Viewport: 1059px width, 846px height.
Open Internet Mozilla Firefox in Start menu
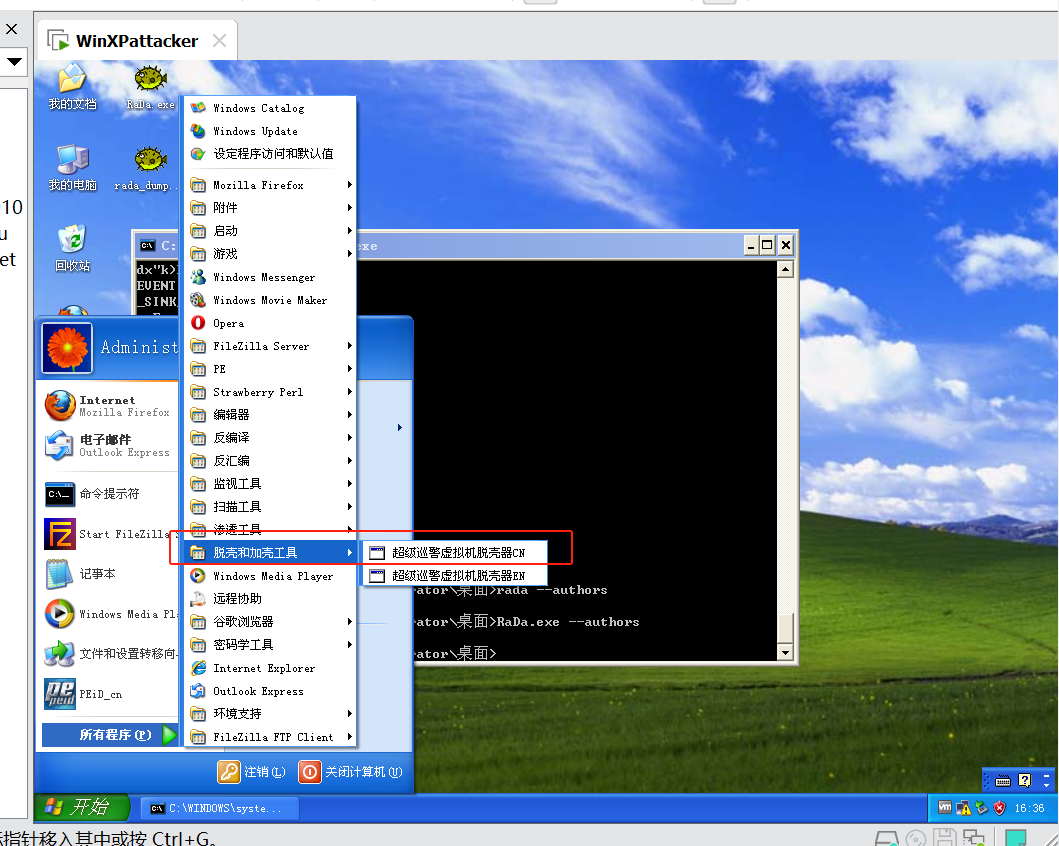coord(108,406)
